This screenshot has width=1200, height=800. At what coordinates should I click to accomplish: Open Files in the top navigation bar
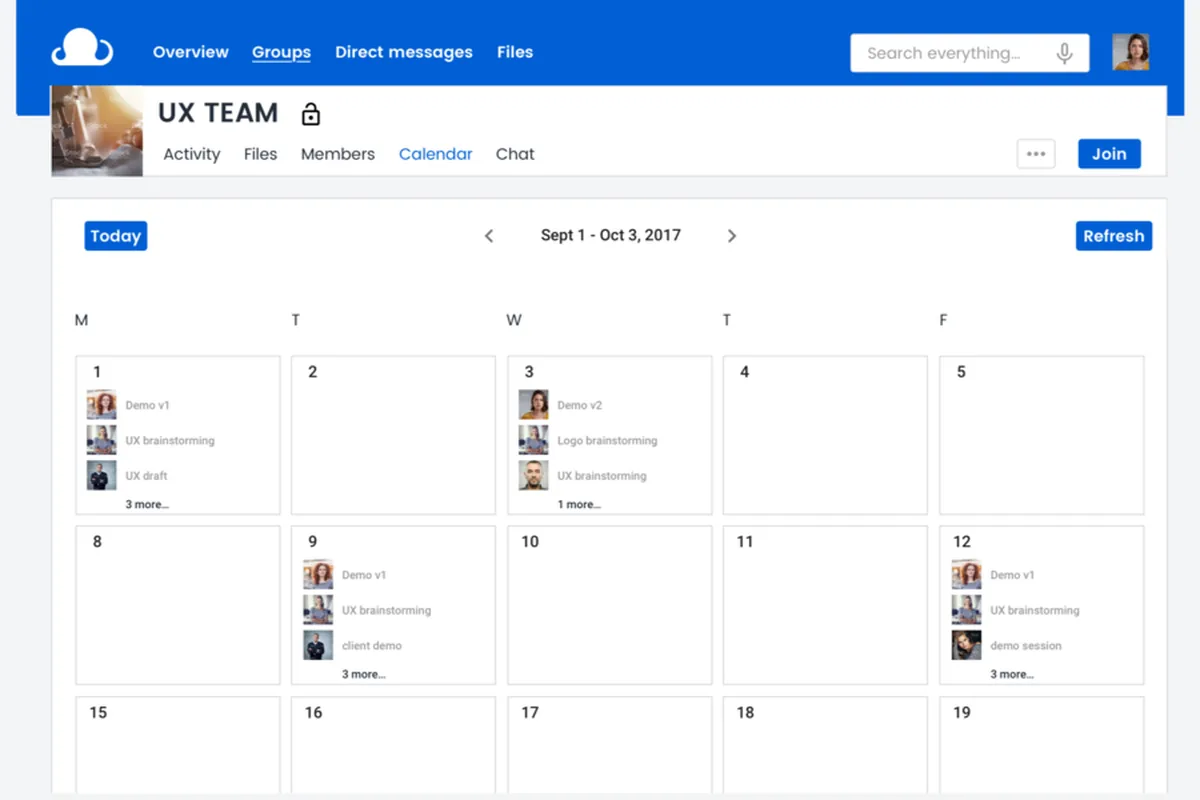515,52
